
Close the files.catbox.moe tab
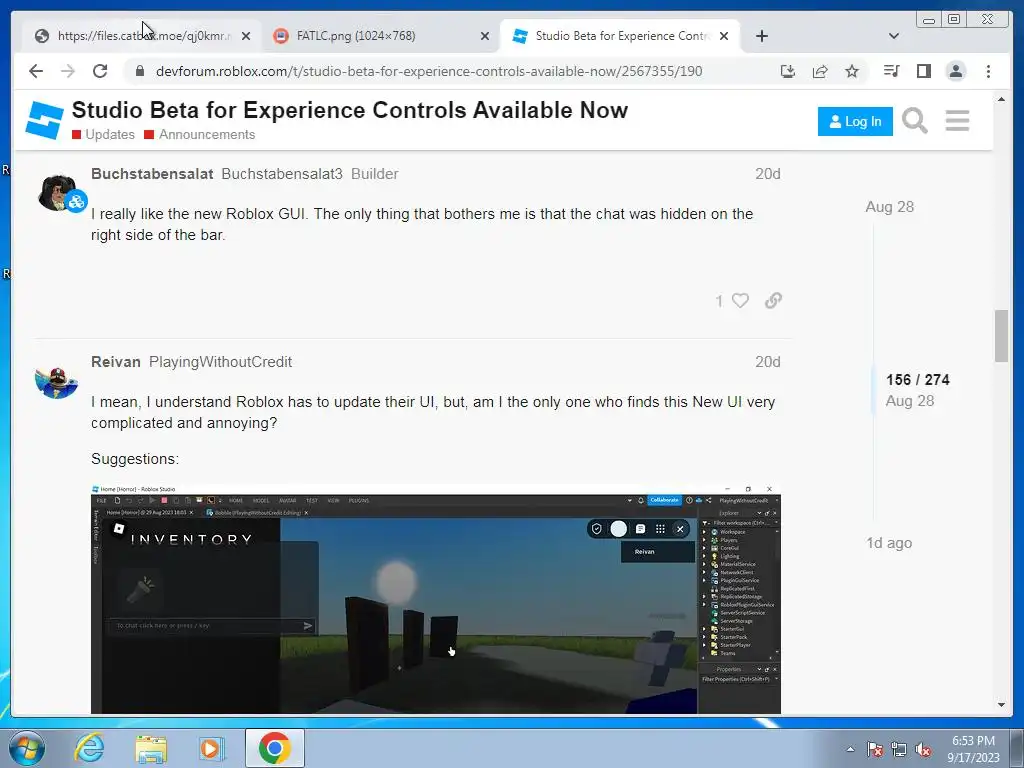246,37
